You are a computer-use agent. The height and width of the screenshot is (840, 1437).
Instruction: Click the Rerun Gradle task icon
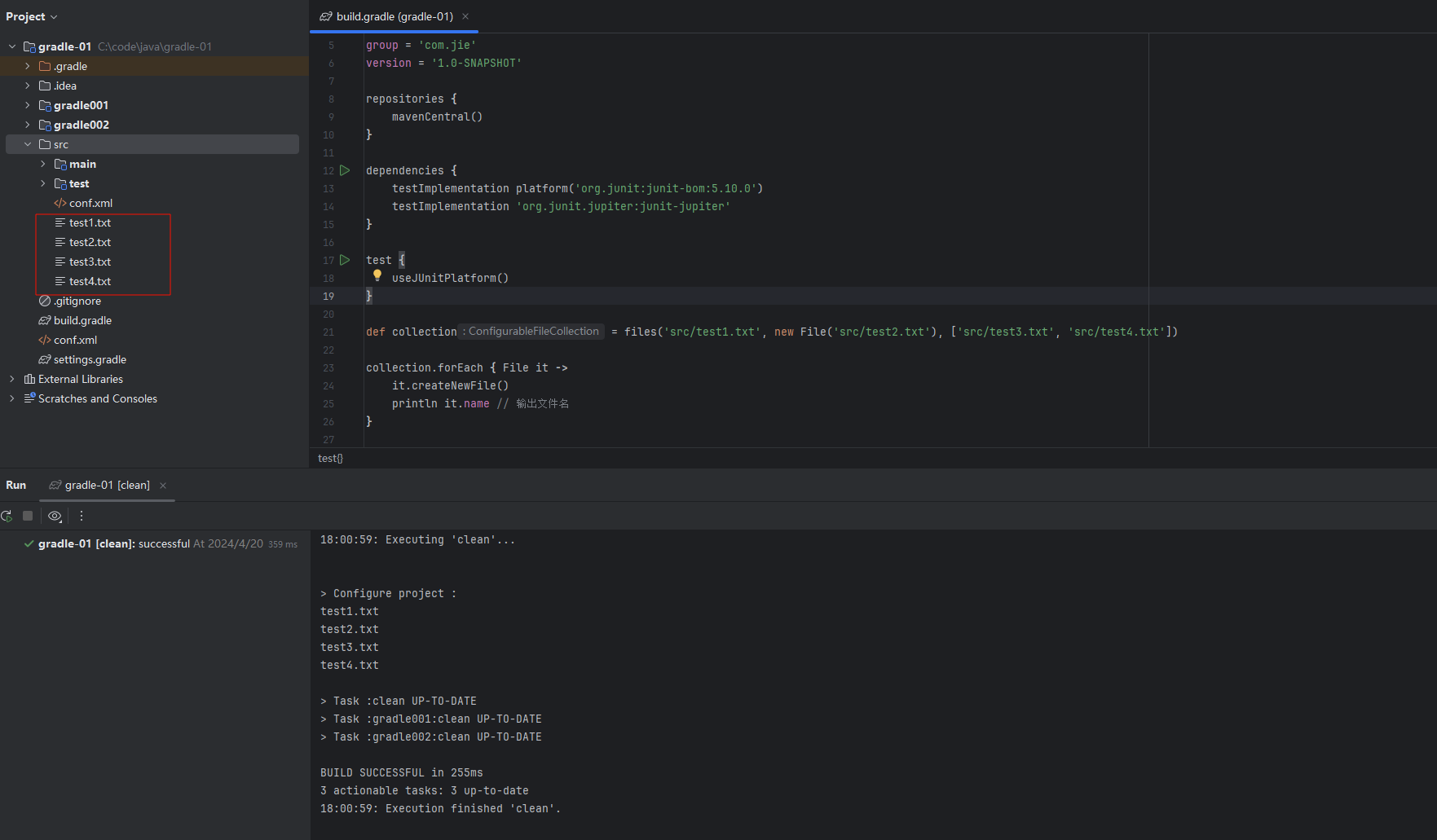point(7,516)
